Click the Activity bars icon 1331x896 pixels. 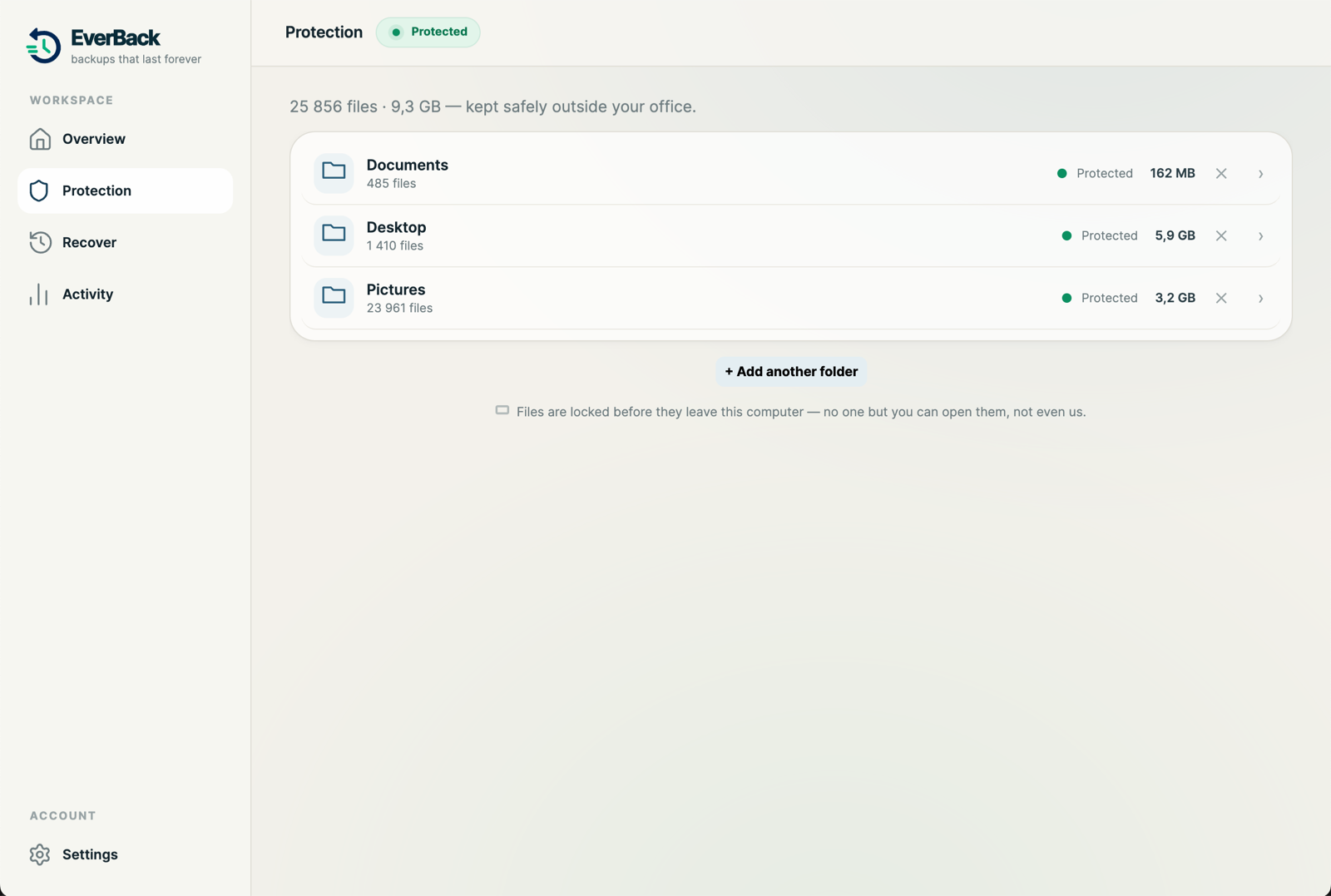[x=39, y=294]
